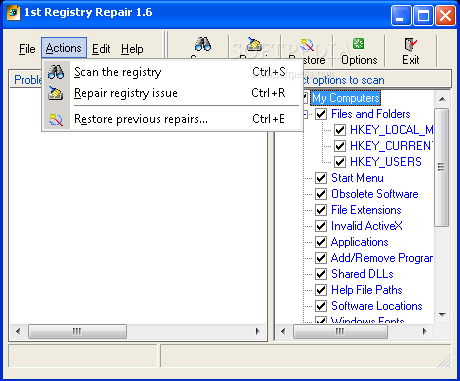The image size is (460, 381).
Task: Click binoculars icon beside Scan the registry
Action: point(56,72)
